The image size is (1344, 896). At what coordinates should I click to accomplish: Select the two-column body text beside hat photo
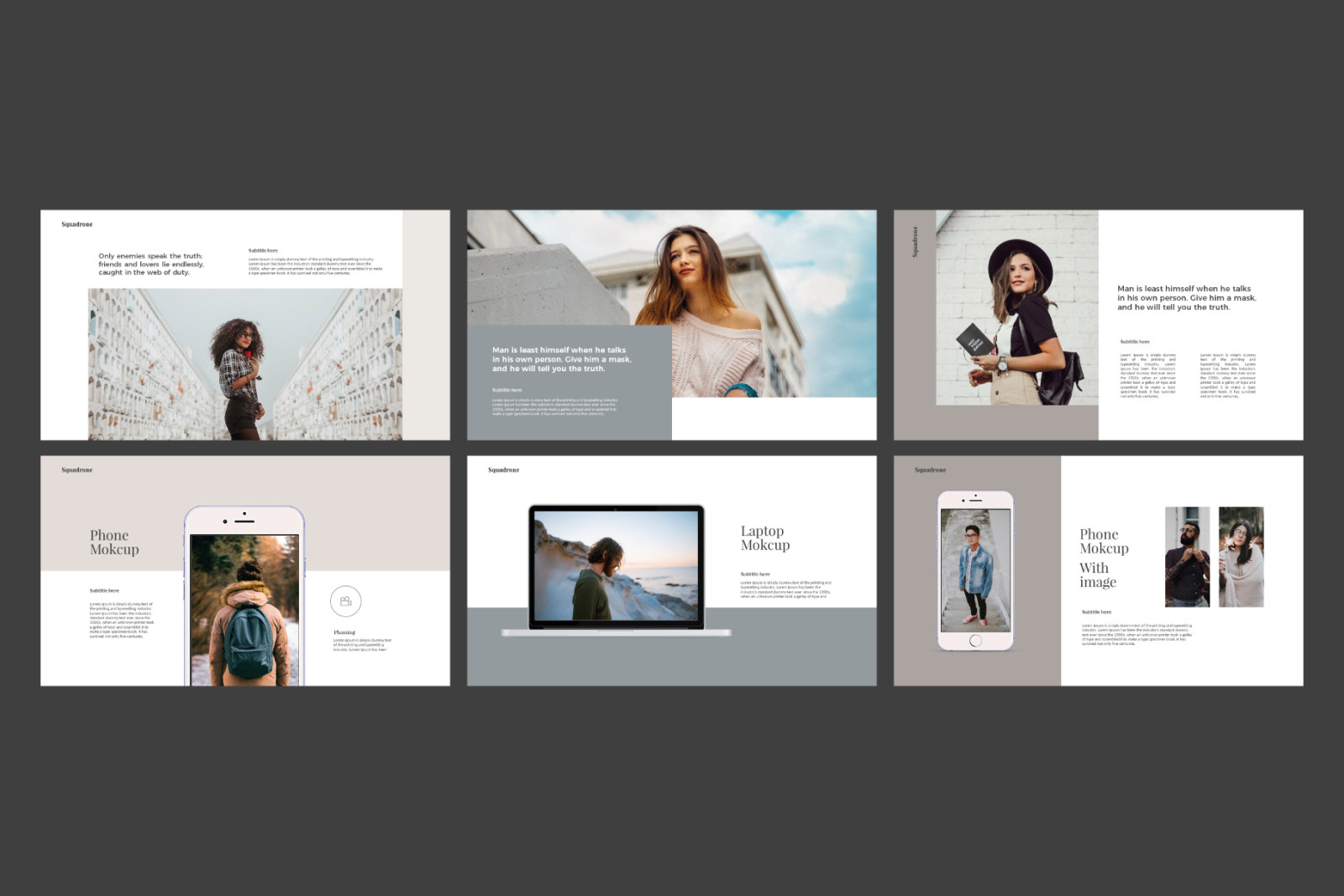1187,375
